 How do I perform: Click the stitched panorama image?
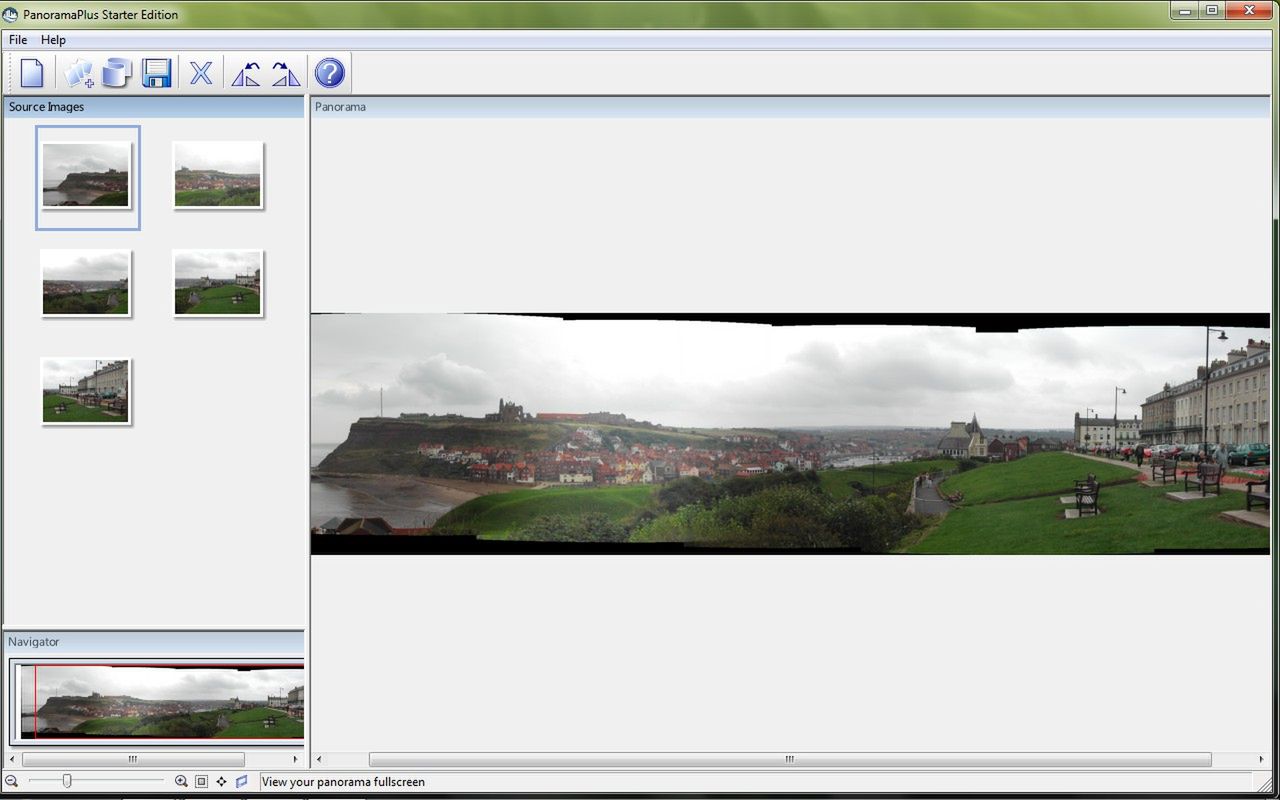790,434
